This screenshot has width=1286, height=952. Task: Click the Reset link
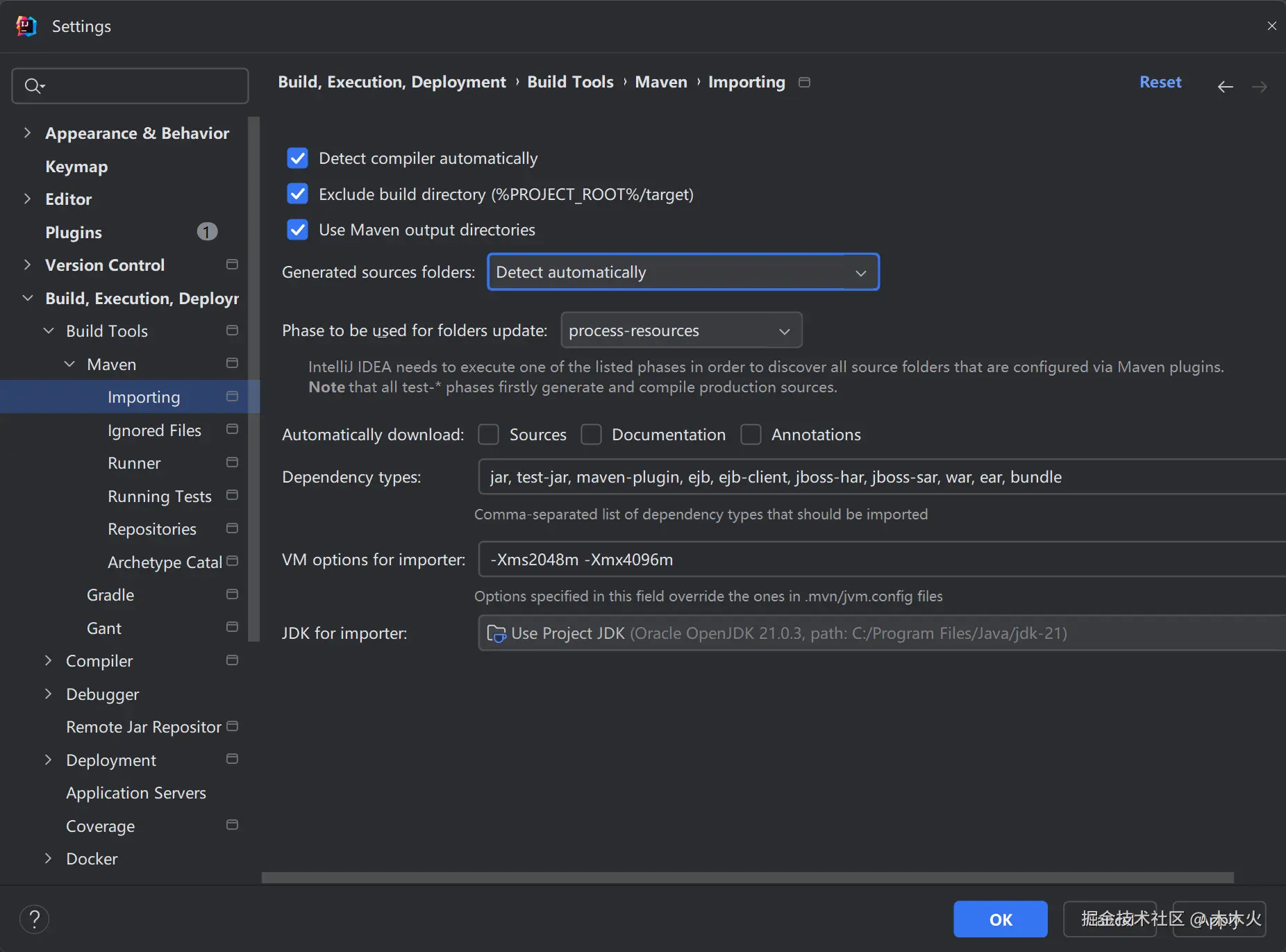(1160, 82)
